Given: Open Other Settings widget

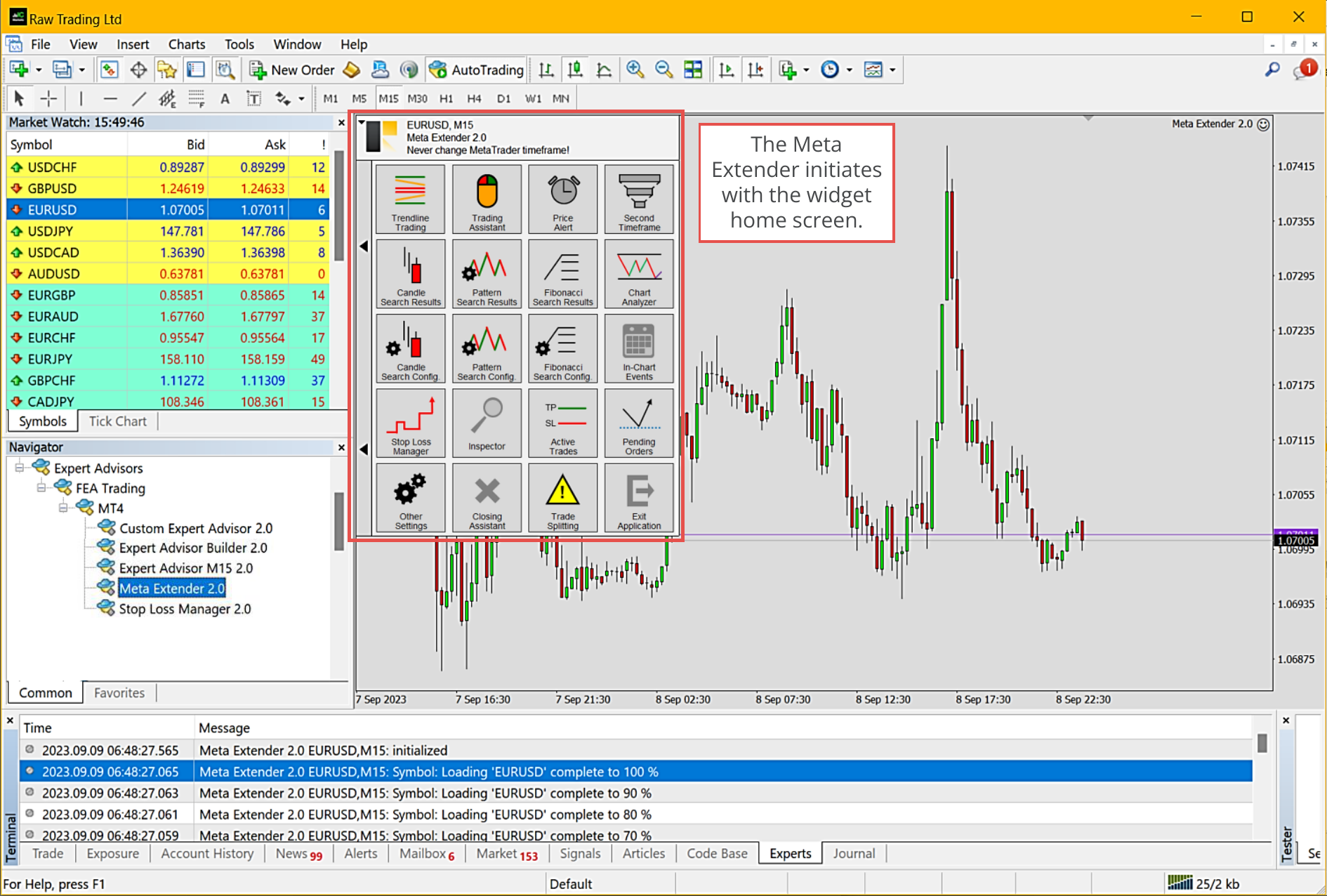Looking at the screenshot, I should pyautogui.click(x=410, y=498).
